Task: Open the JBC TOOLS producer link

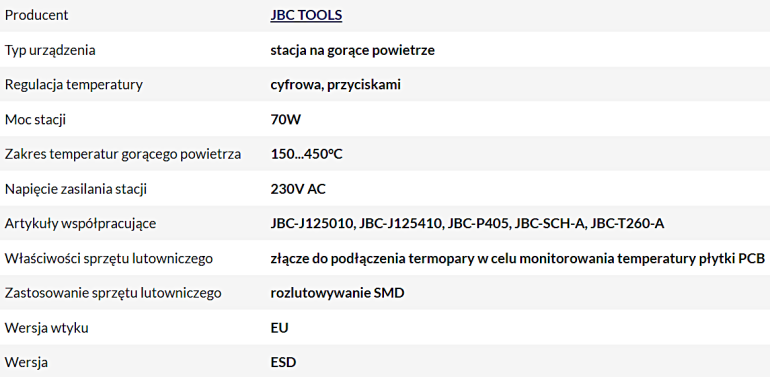Action: [306, 15]
